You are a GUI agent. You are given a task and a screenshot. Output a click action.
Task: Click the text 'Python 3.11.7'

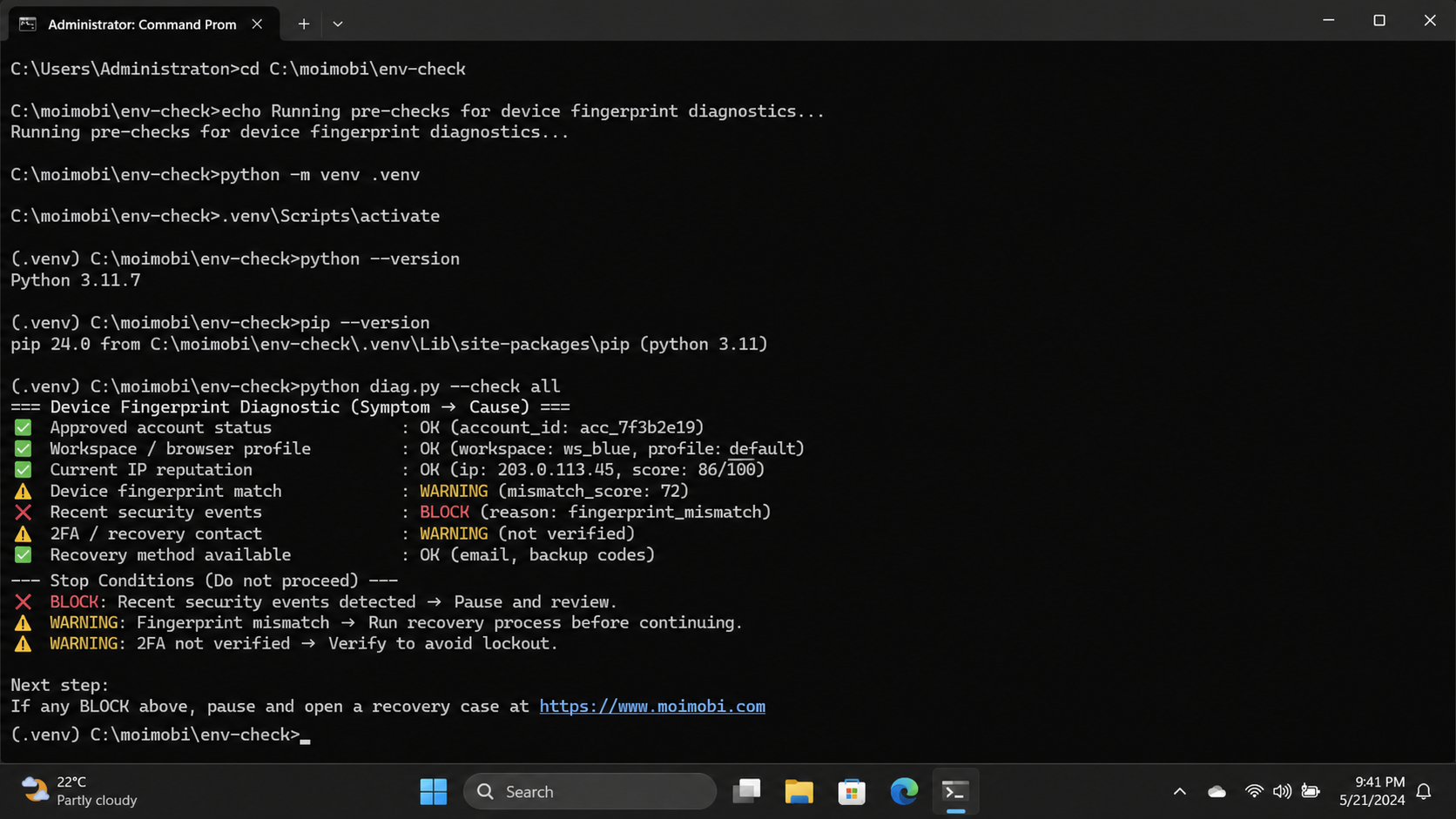click(x=76, y=280)
